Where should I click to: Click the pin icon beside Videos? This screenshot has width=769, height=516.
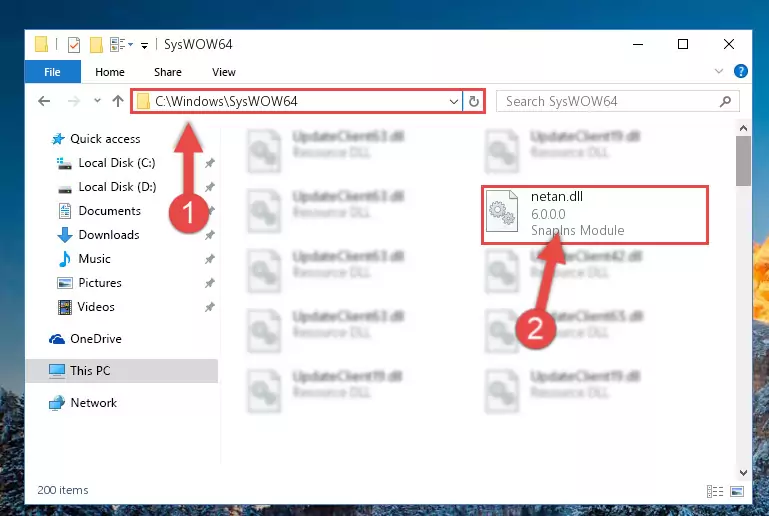[x=209, y=307]
